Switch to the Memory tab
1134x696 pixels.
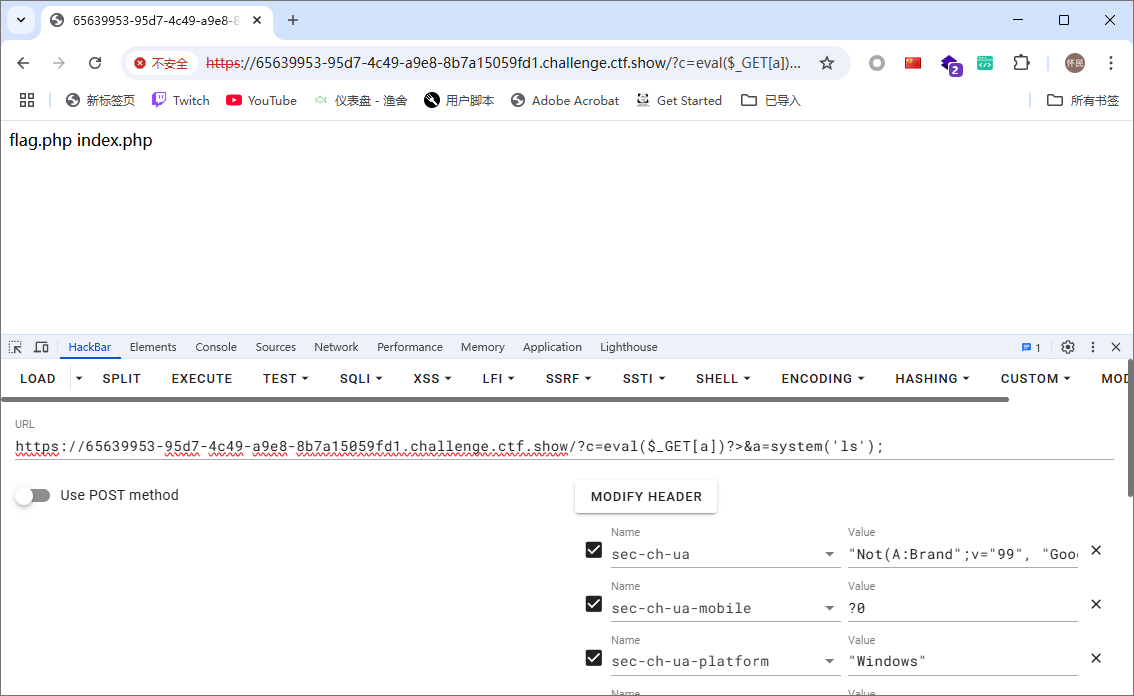click(x=482, y=347)
